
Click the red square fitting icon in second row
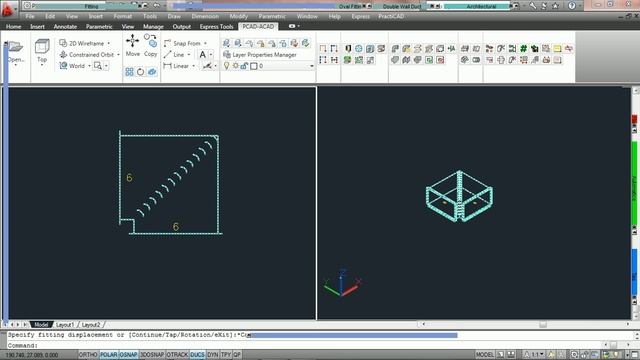(440, 60)
